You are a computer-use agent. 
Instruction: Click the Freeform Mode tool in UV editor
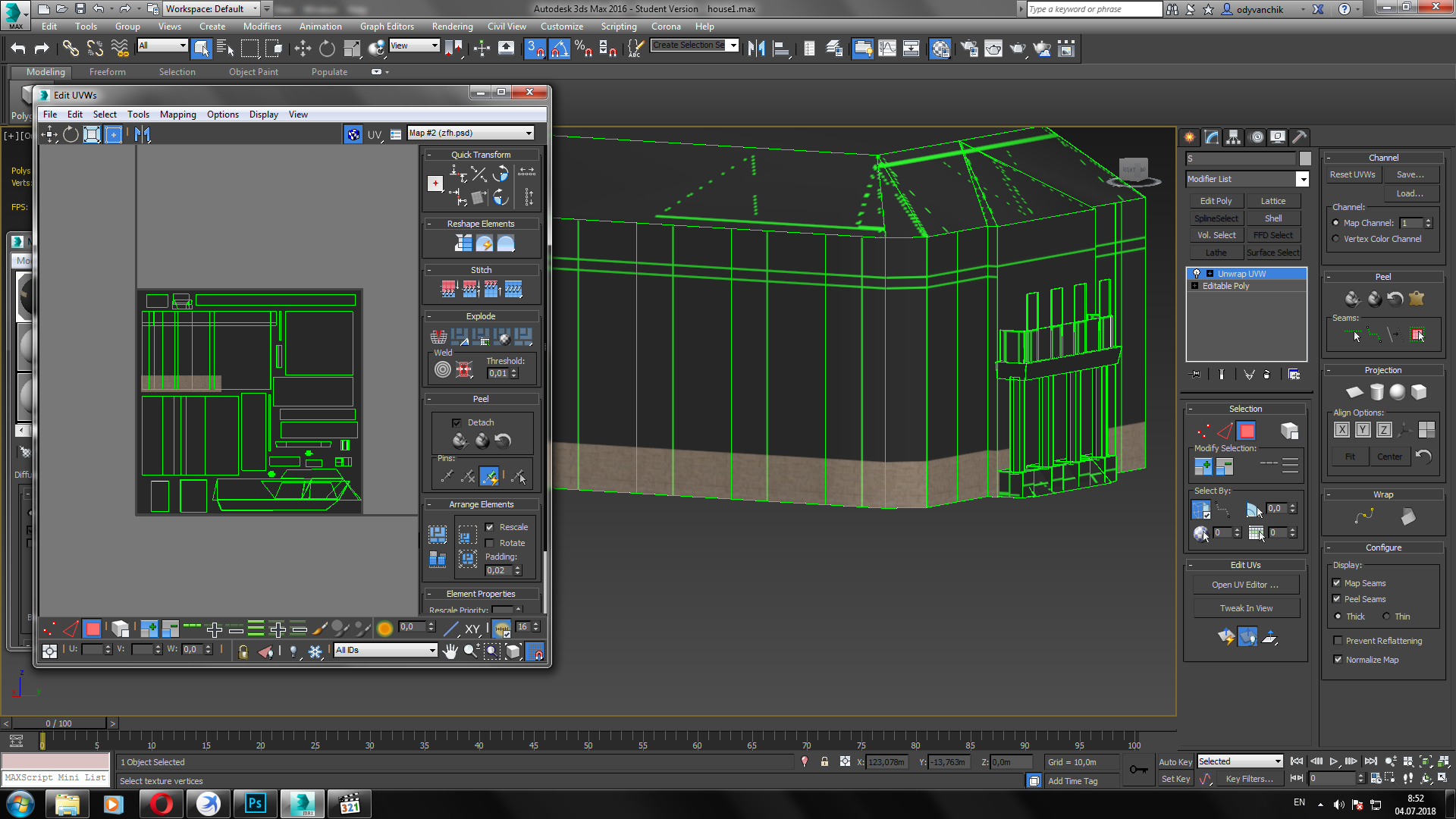(113, 135)
